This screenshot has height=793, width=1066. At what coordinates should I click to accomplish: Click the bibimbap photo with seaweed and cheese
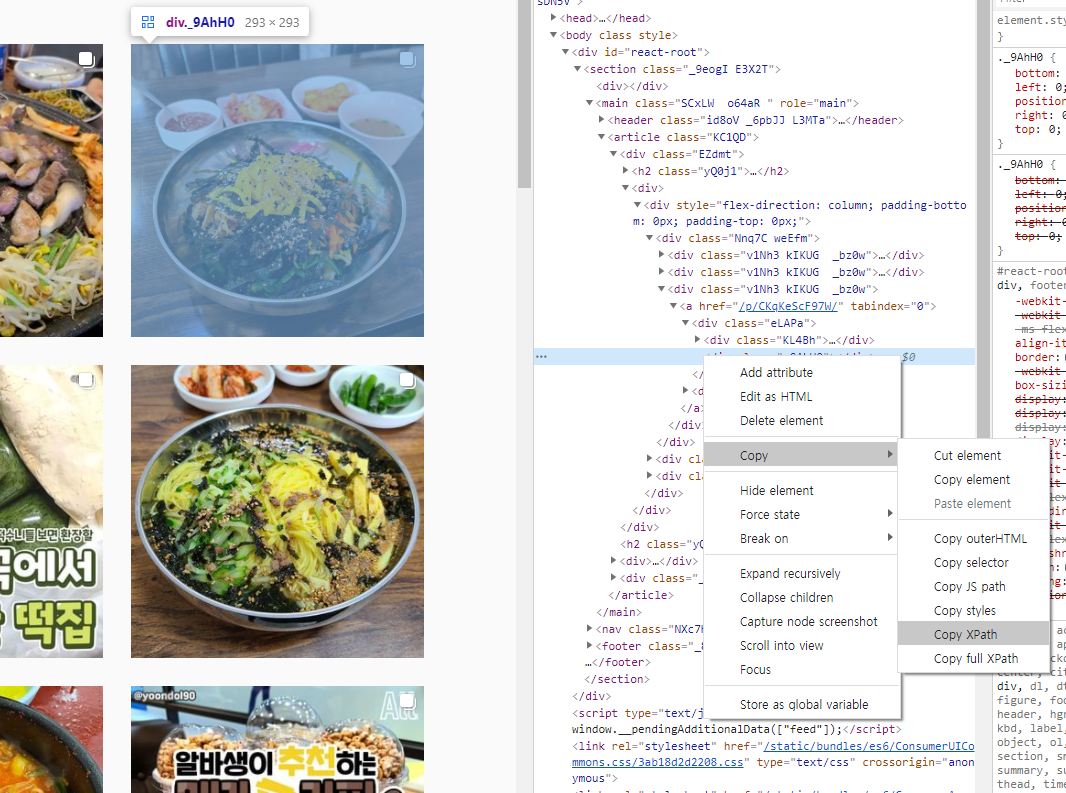pos(277,190)
